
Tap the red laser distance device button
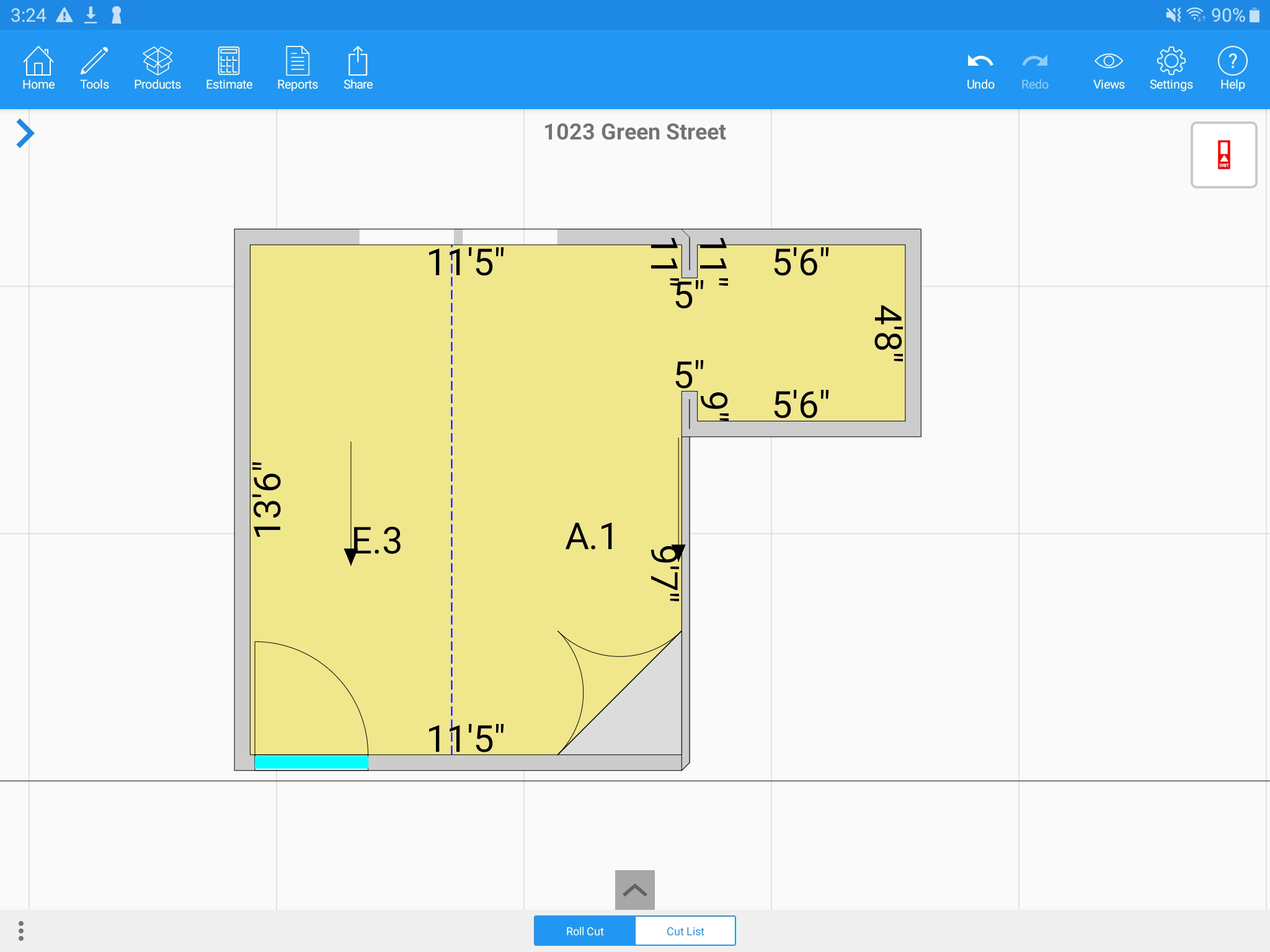[1223, 155]
